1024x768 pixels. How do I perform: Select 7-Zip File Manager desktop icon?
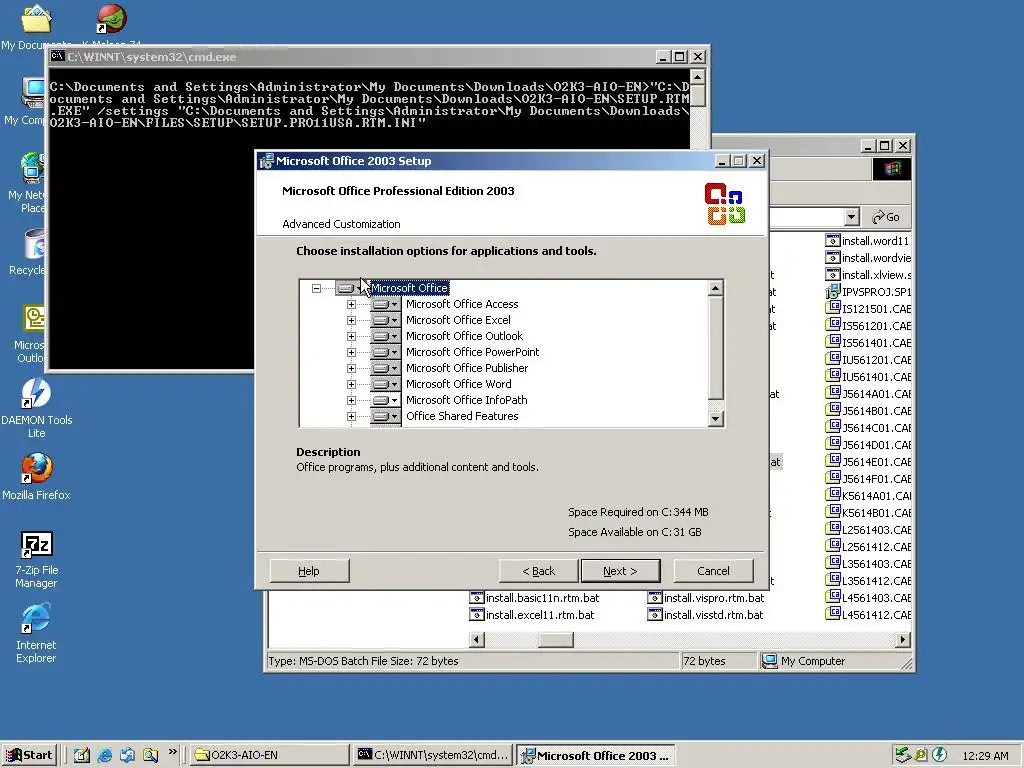click(37, 544)
